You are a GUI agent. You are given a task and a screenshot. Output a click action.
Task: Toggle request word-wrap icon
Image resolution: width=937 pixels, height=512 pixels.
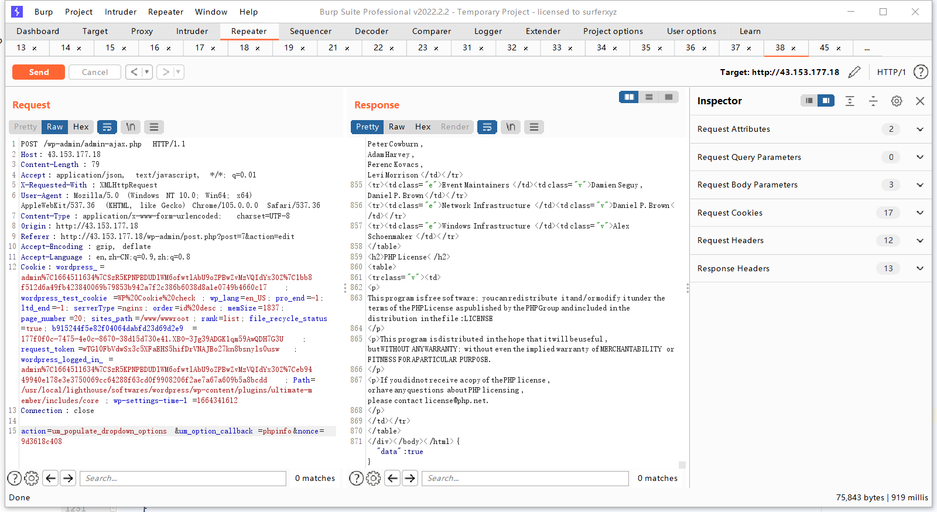click(x=107, y=127)
